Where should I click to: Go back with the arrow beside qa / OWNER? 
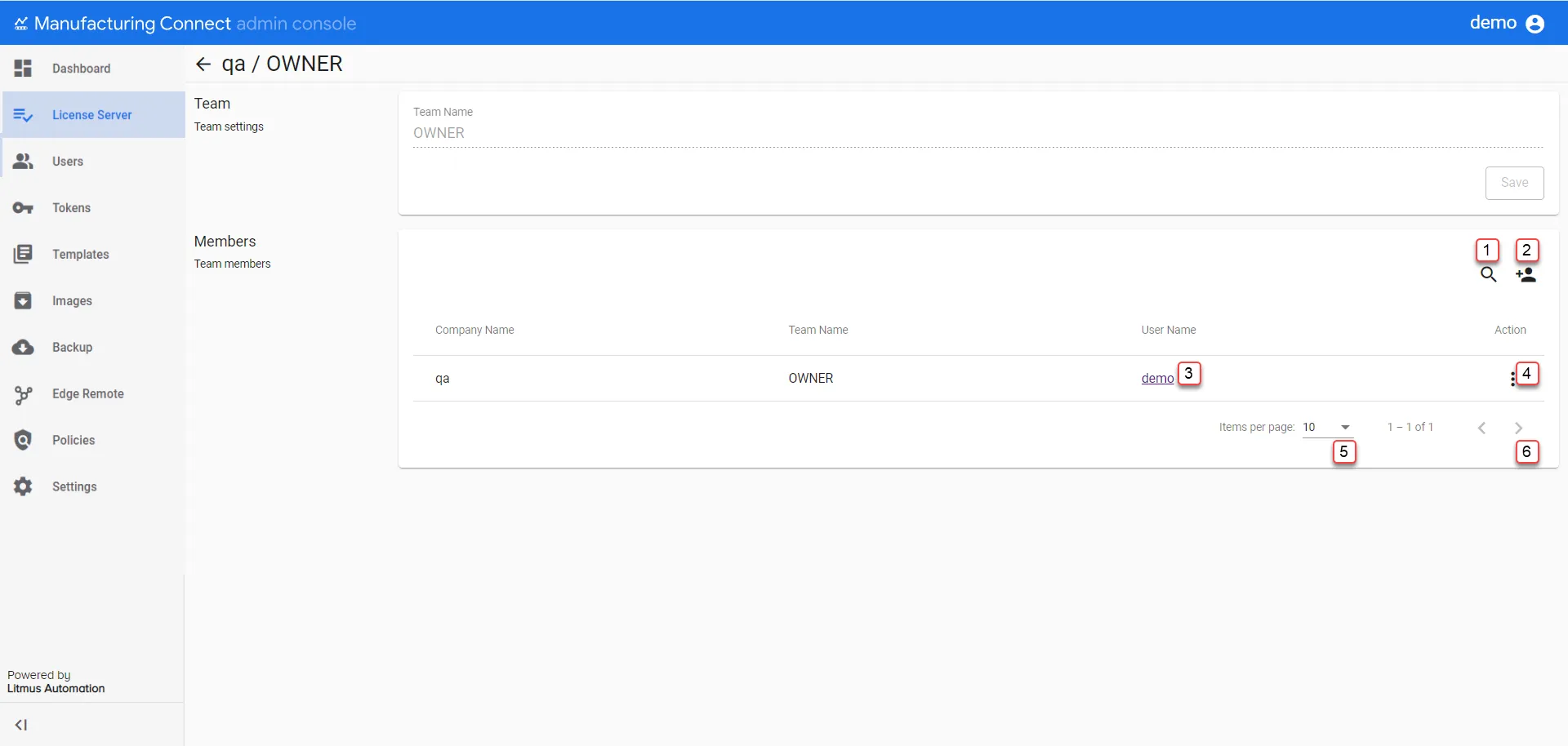[x=203, y=64]
